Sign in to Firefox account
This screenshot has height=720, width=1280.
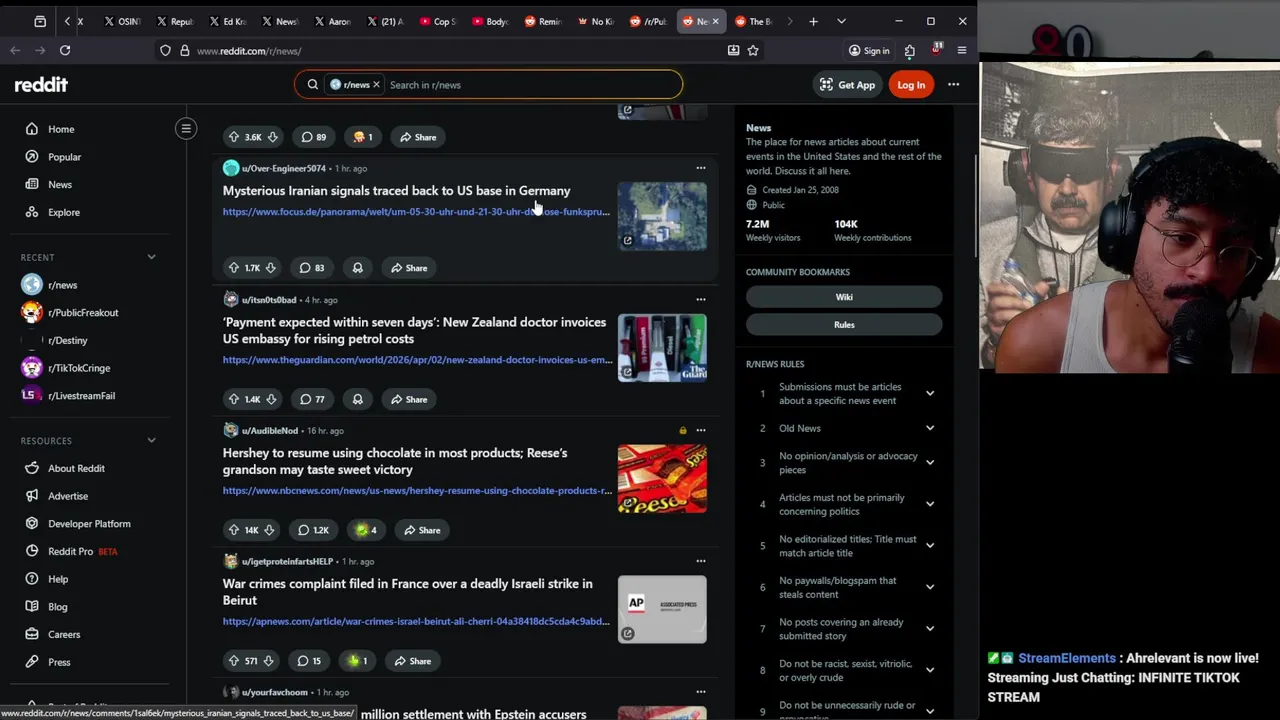pos(868,50)
